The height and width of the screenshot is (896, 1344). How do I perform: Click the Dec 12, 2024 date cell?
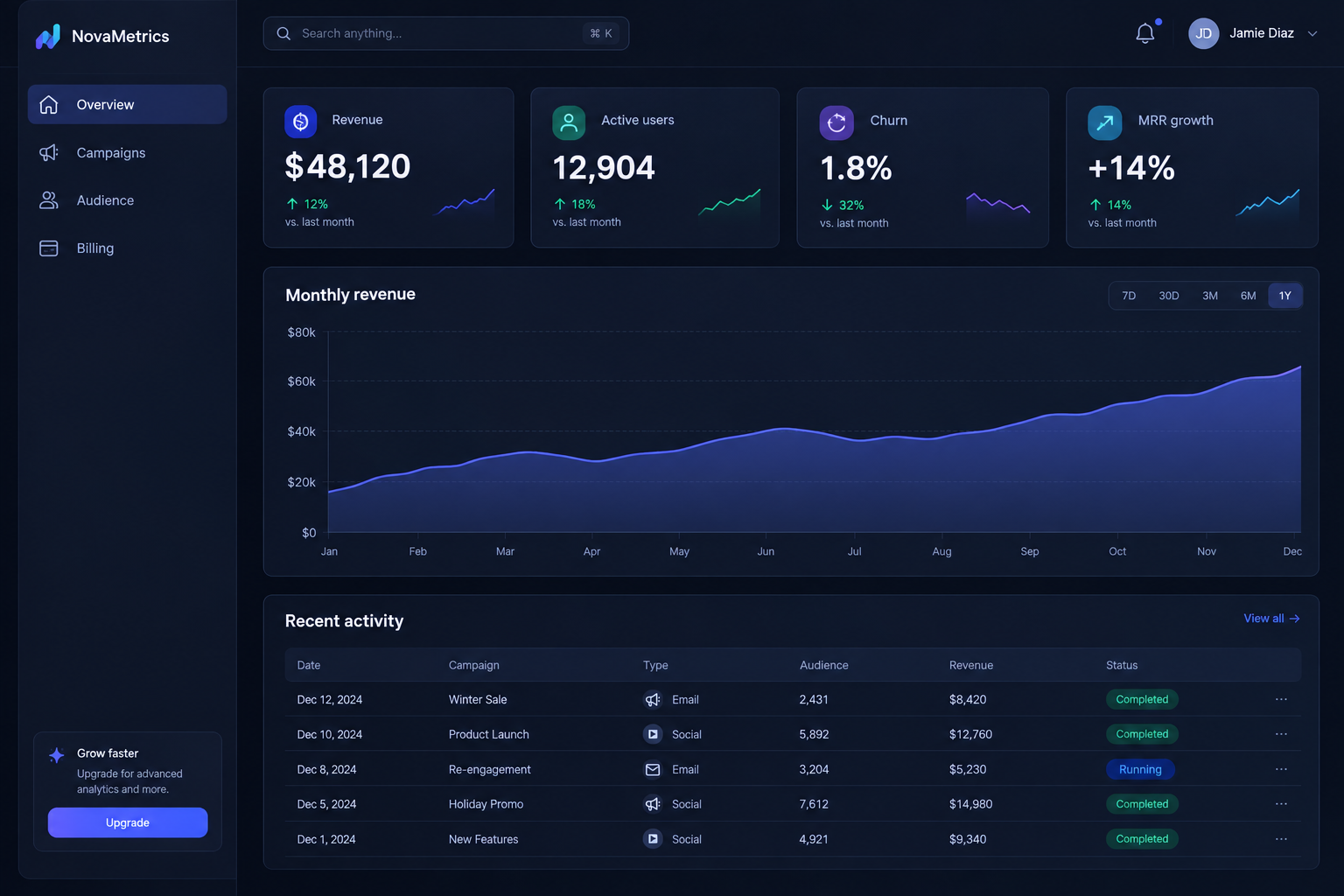coord(330,700)
